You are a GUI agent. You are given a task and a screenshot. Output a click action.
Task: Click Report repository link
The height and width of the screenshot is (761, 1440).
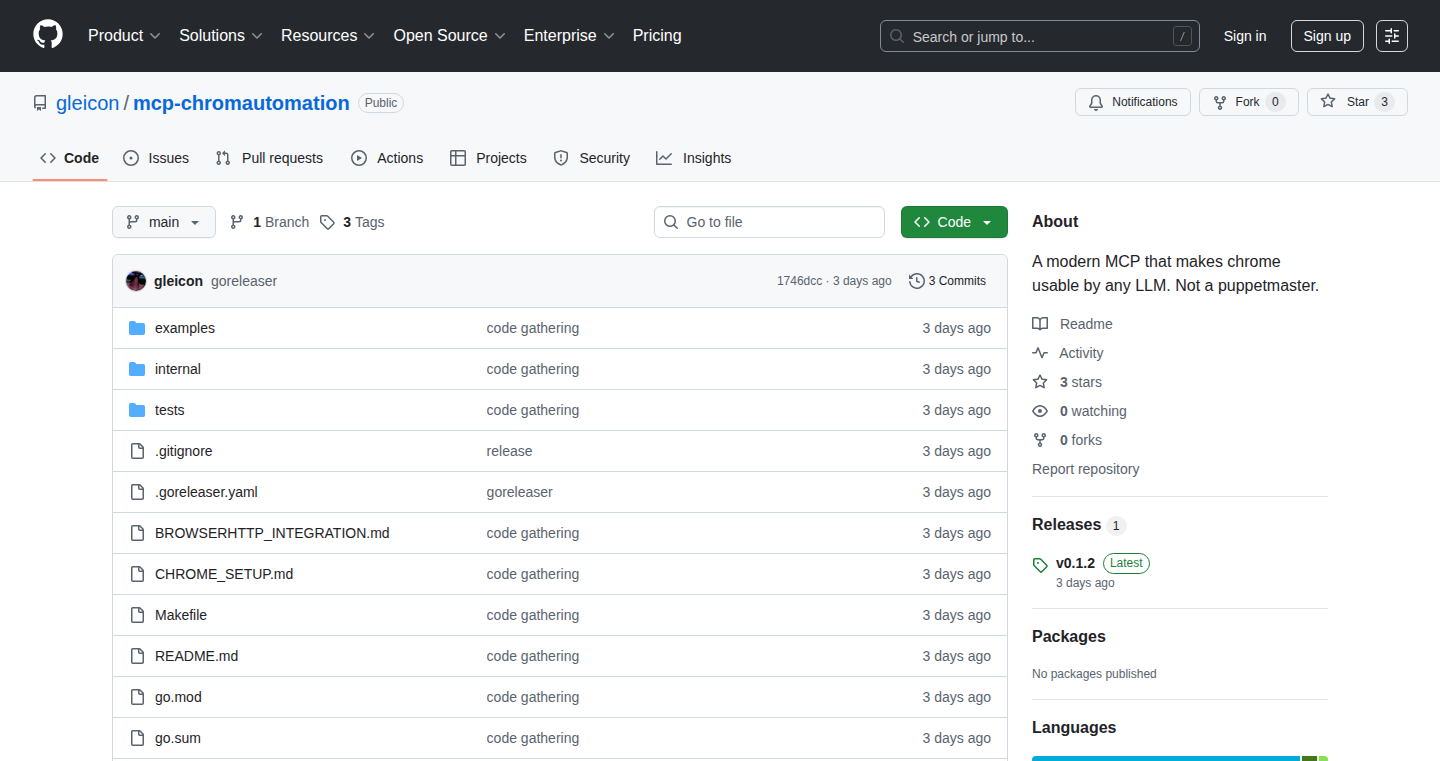tap(1086, 469)
